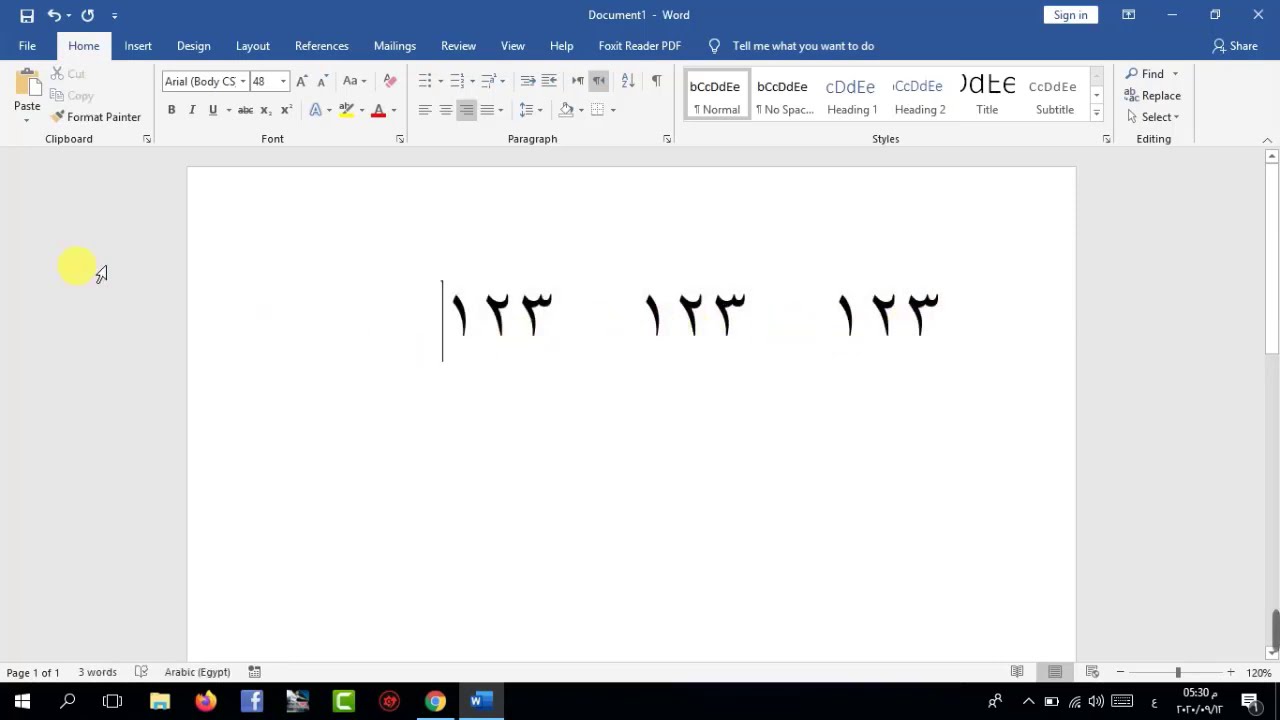Image resolution: width=1280 pixels, height=720 pixels.
Task: Apply subscript formatting
Action: click(x=266, y=110)
